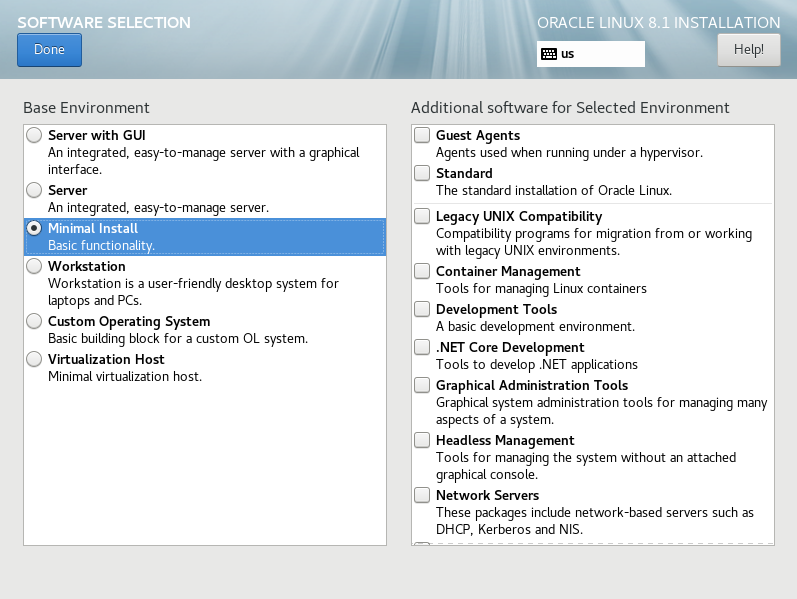Screen dimensions: 797x599
Task: Select Minimal Install radio button
Action: (x=34, y=228)
